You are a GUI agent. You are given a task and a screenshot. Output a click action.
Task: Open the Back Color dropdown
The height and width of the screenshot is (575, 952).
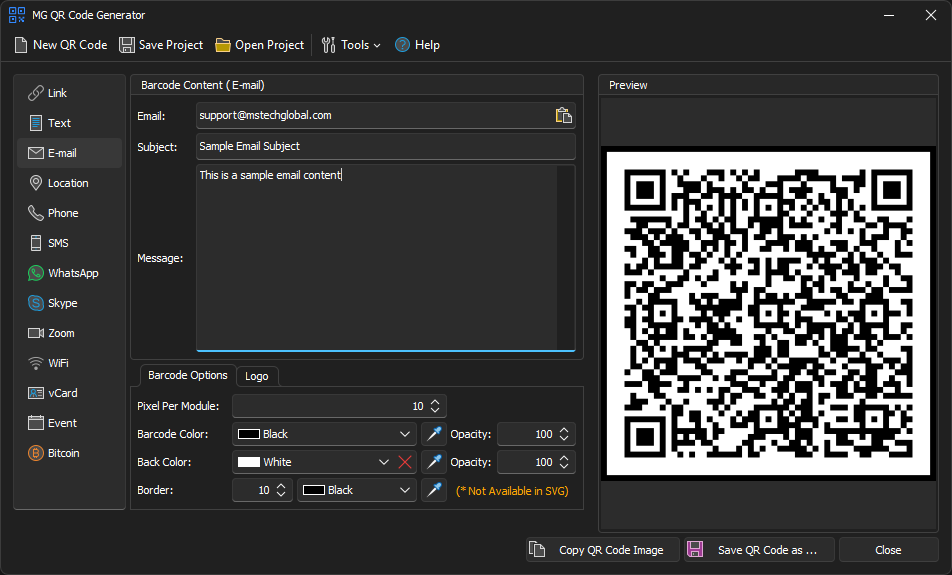[384, 462]
